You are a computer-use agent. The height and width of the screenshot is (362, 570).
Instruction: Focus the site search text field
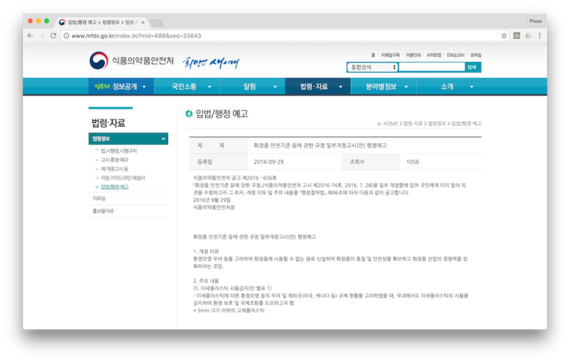tap(431, 67)
